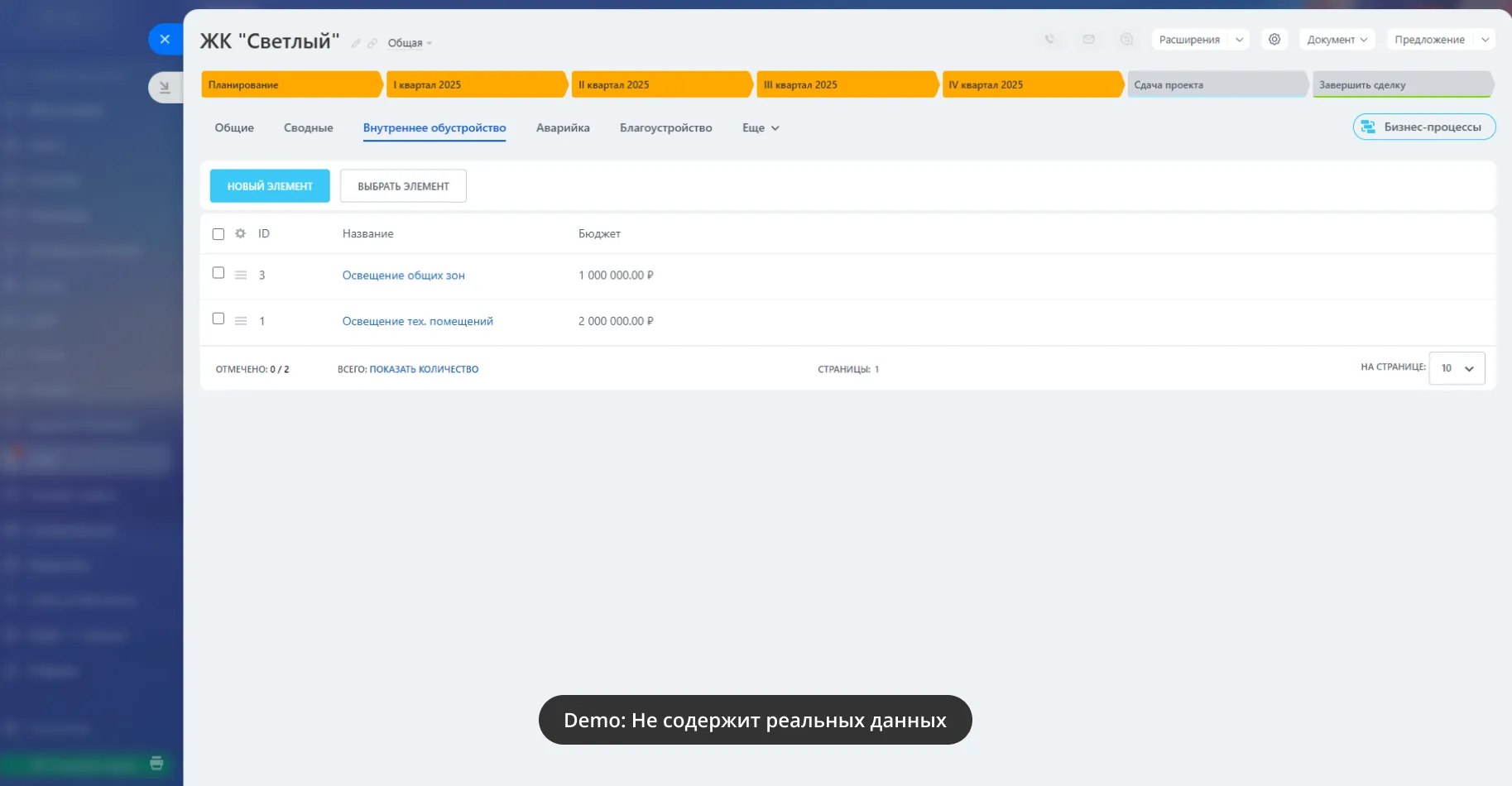Switch to the Аварийка tab
Viewport: 1512px width, 786px height.
pos(563,127)
